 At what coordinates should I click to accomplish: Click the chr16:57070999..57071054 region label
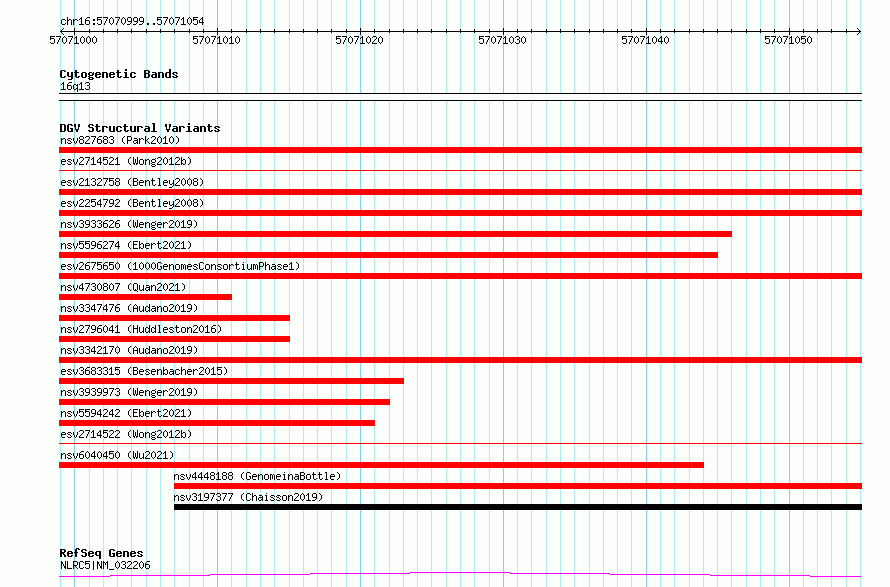(x=132, y=21)
